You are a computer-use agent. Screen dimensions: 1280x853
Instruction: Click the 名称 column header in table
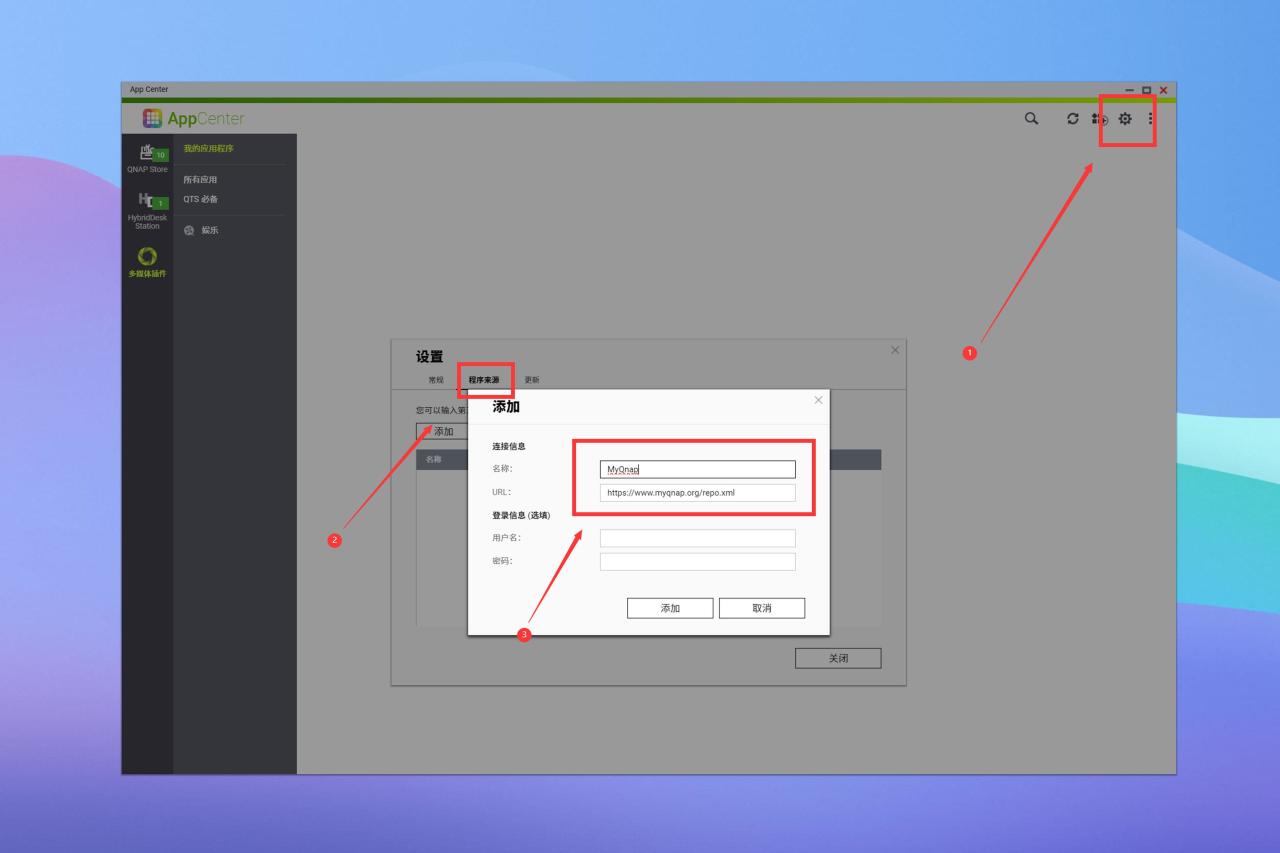(x=434, y=460)
